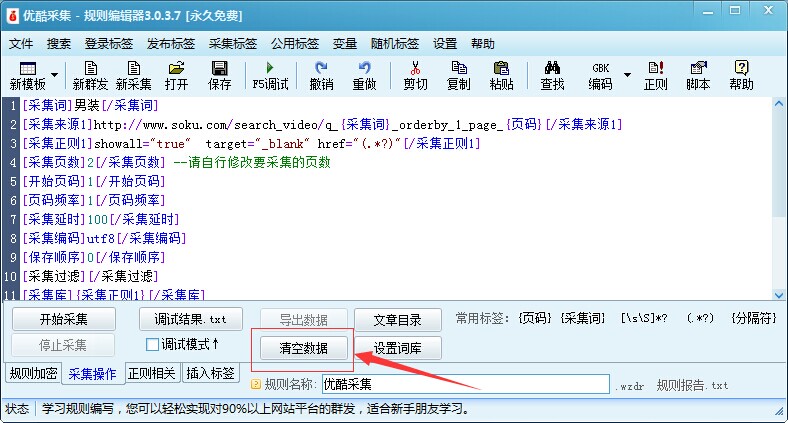Screen dimensions: 788x423
Task: Open the 变量 menu
Action: [x=345, y=44]
